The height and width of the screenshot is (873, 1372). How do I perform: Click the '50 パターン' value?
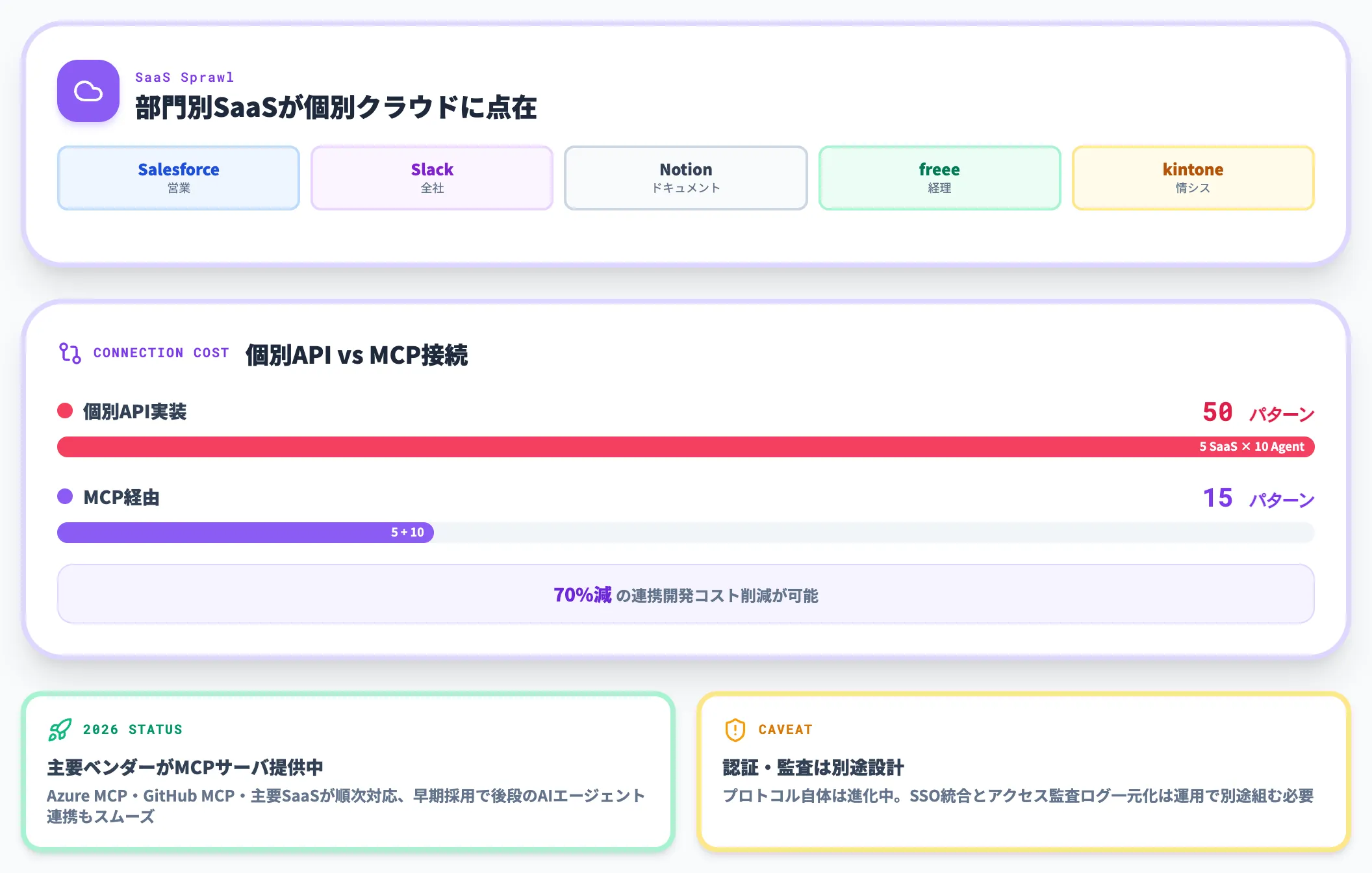click(1258, 412)
